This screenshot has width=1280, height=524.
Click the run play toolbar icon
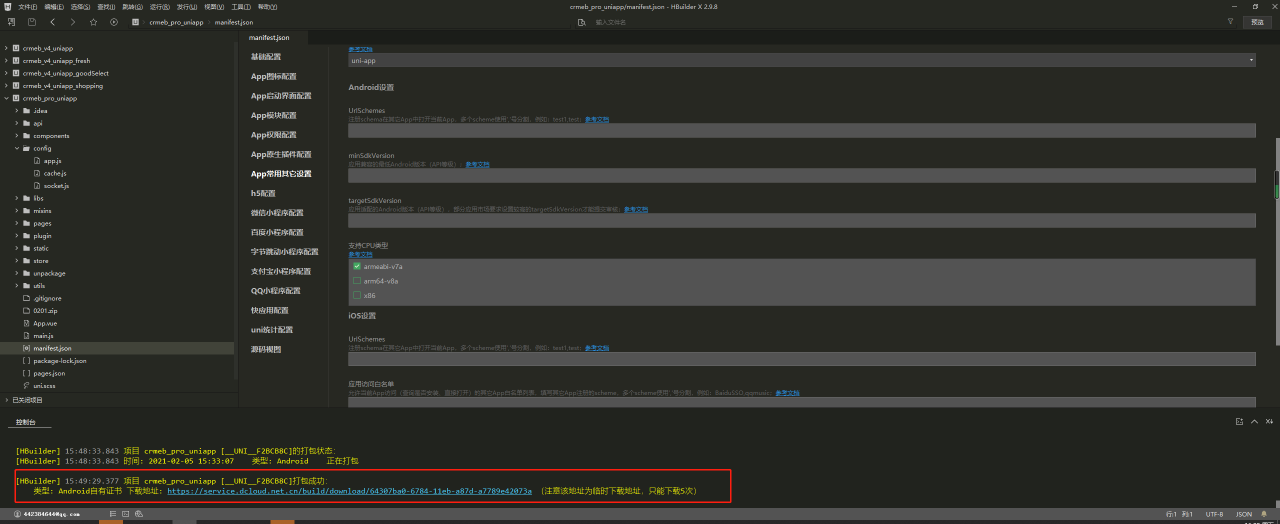pyautogui.click(x=113, y=21)
